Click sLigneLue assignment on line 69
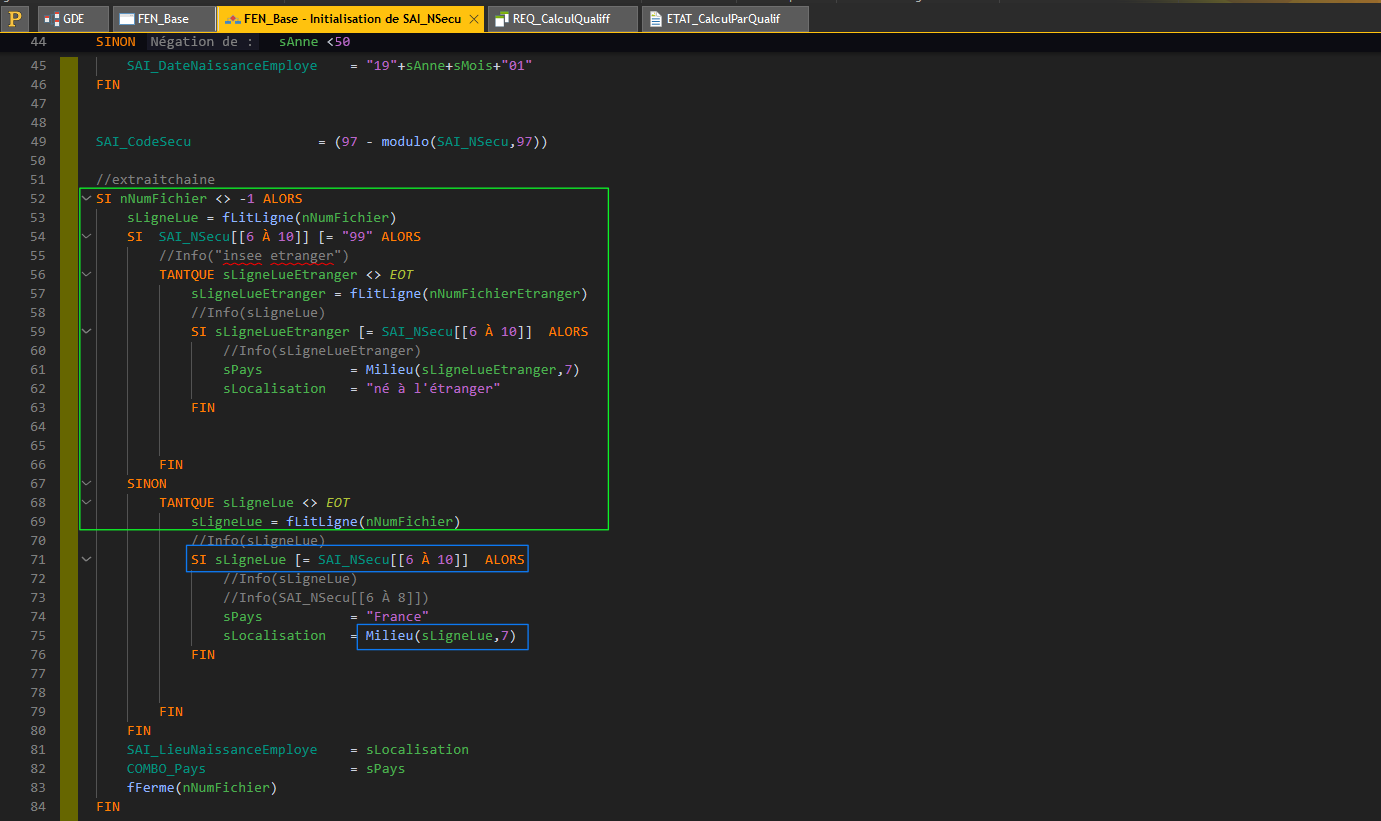The height and width of the screenshot is (821, 1381). click(226, 522)
